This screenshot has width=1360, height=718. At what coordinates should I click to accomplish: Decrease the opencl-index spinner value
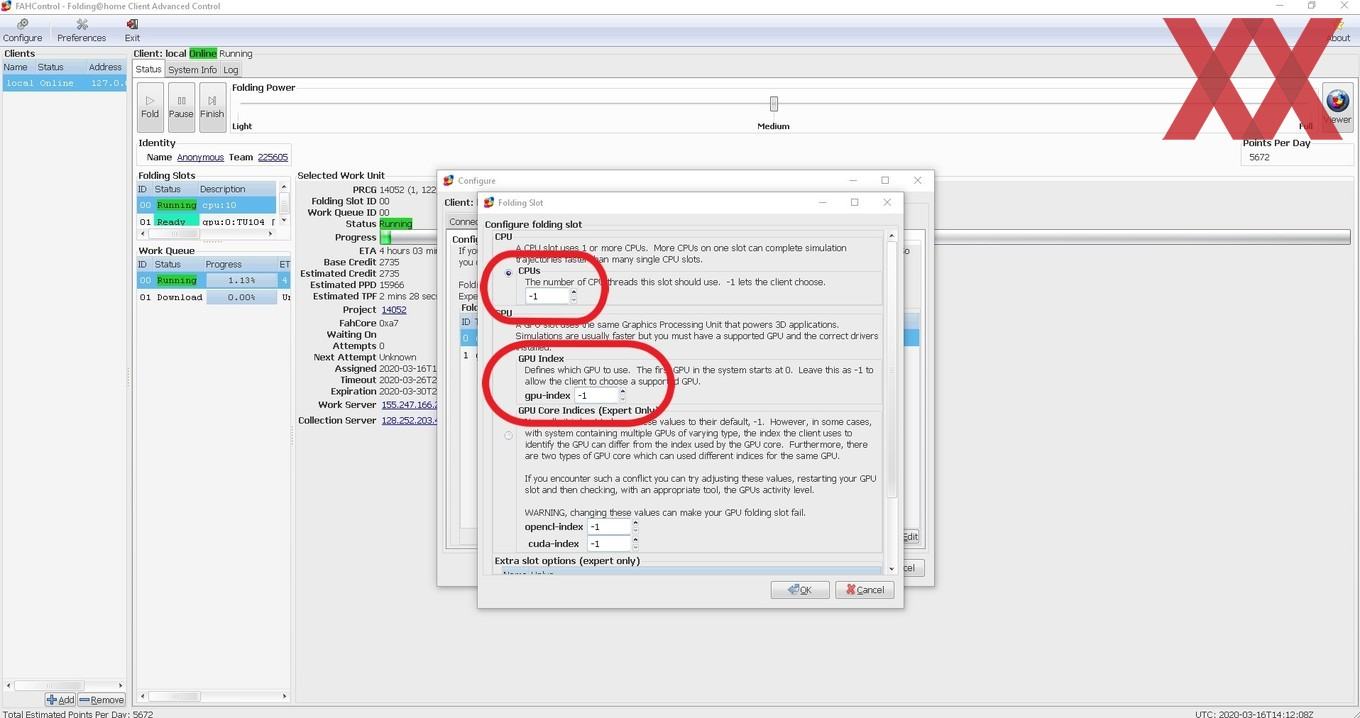tap(635, 530)
